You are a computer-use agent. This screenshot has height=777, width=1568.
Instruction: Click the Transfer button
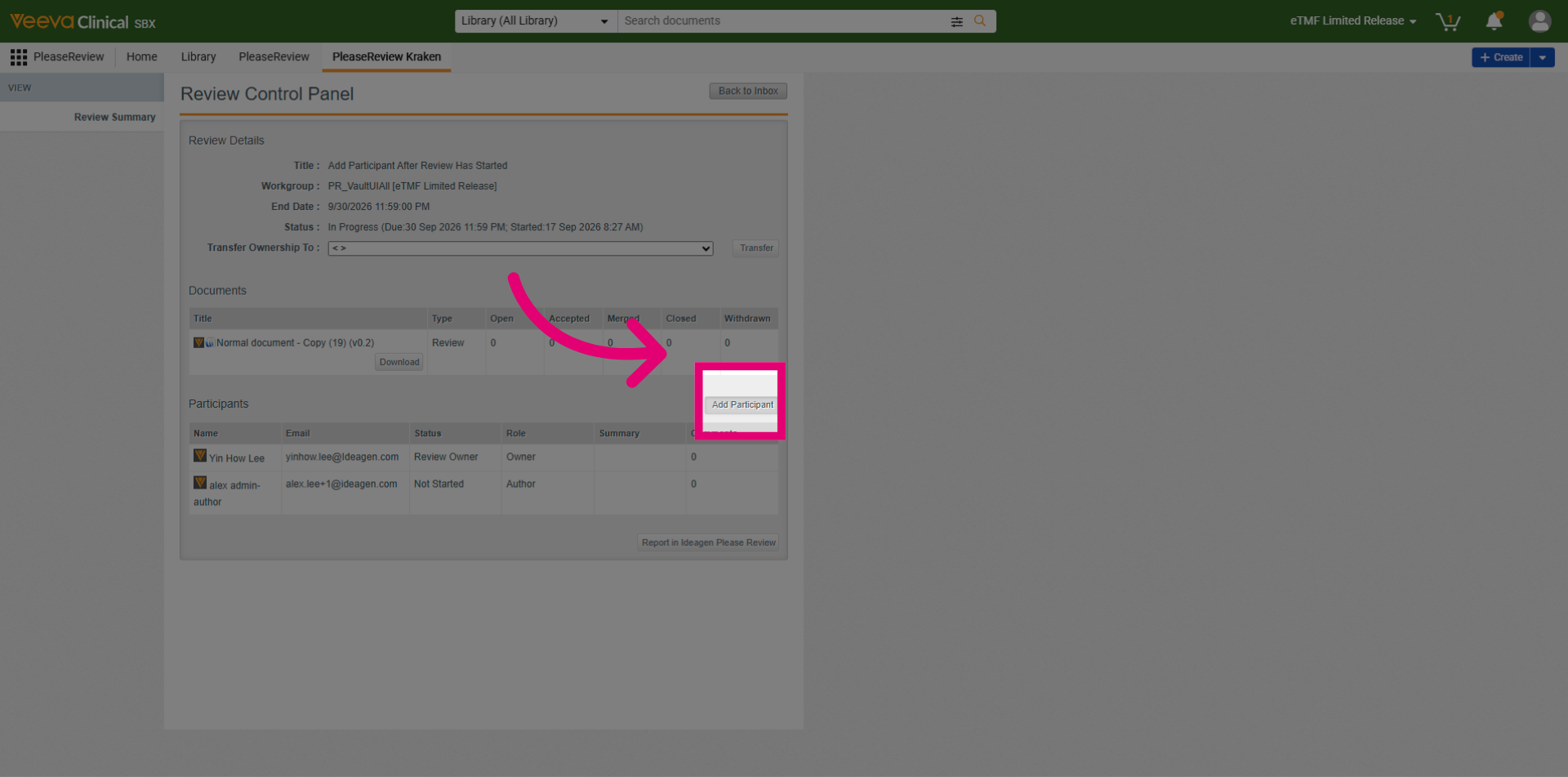[756, 248]
